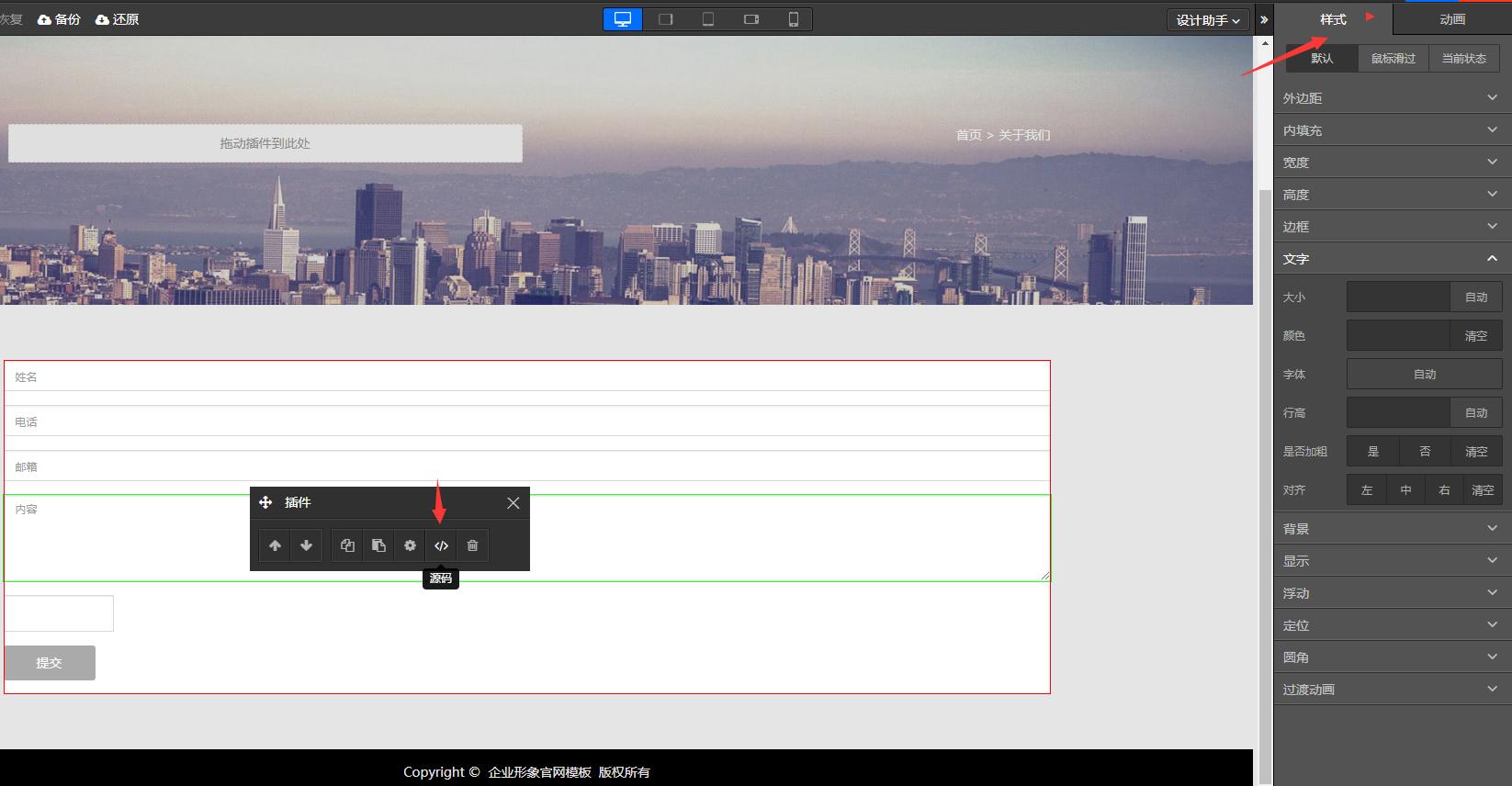The width and height of the screenshot is (1512, 786).
Task: Open the plugin source code editor
Action: tap(441, 545)
